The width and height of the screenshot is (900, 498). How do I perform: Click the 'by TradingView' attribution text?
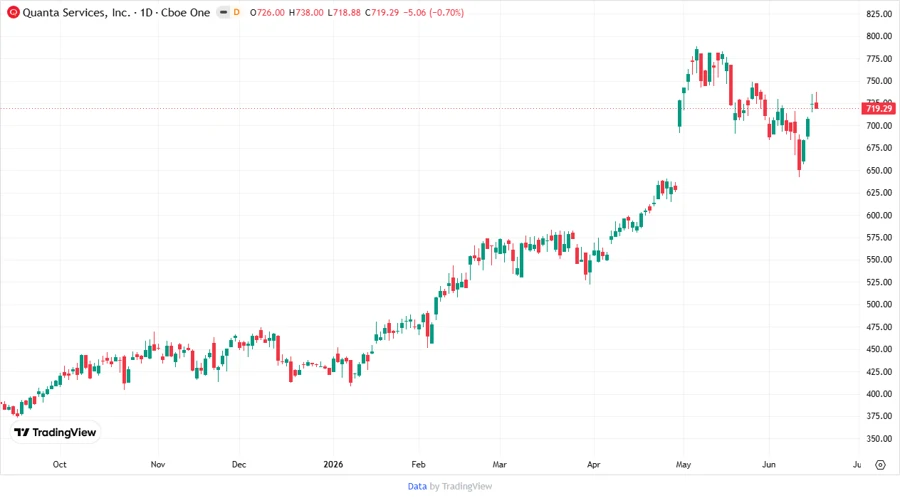(x=461, y=486)
